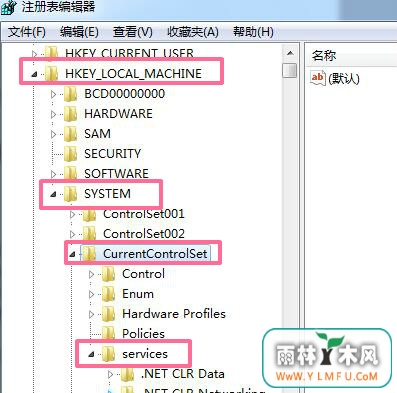Select the SYSTEM key label
The image size is (397, 393).
107,194
